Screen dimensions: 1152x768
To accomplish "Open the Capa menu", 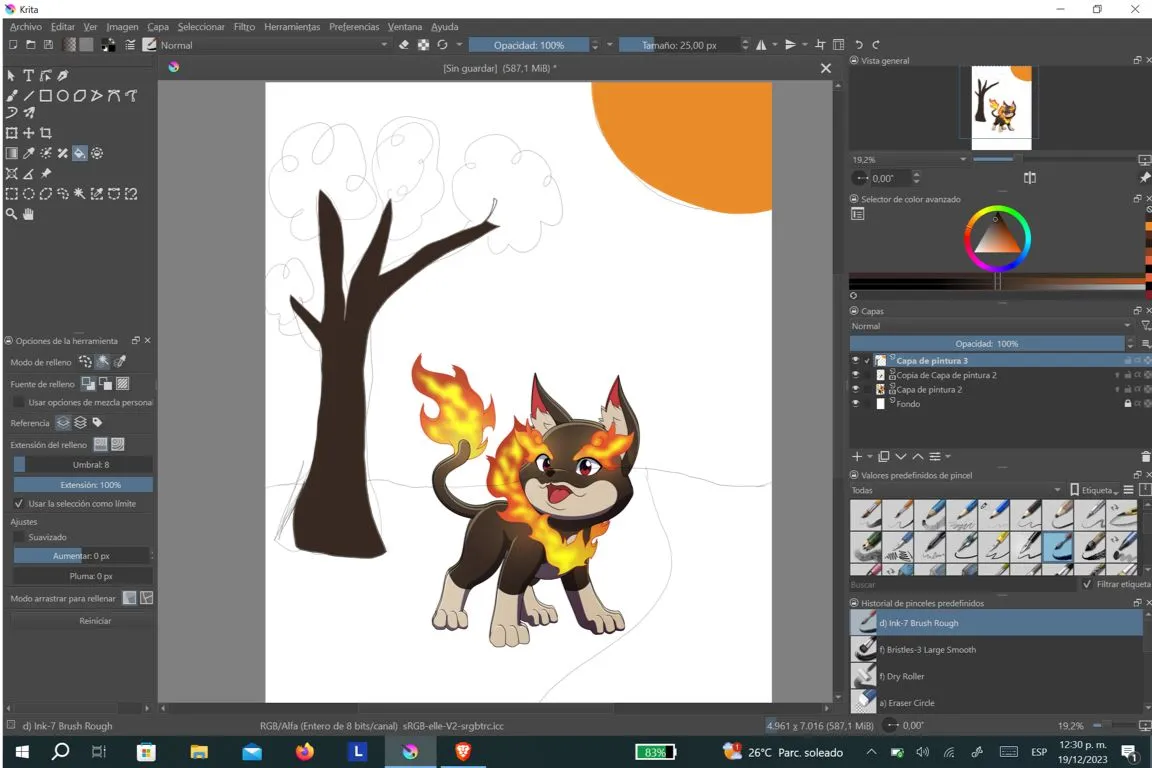I will (x=158, y=26).
